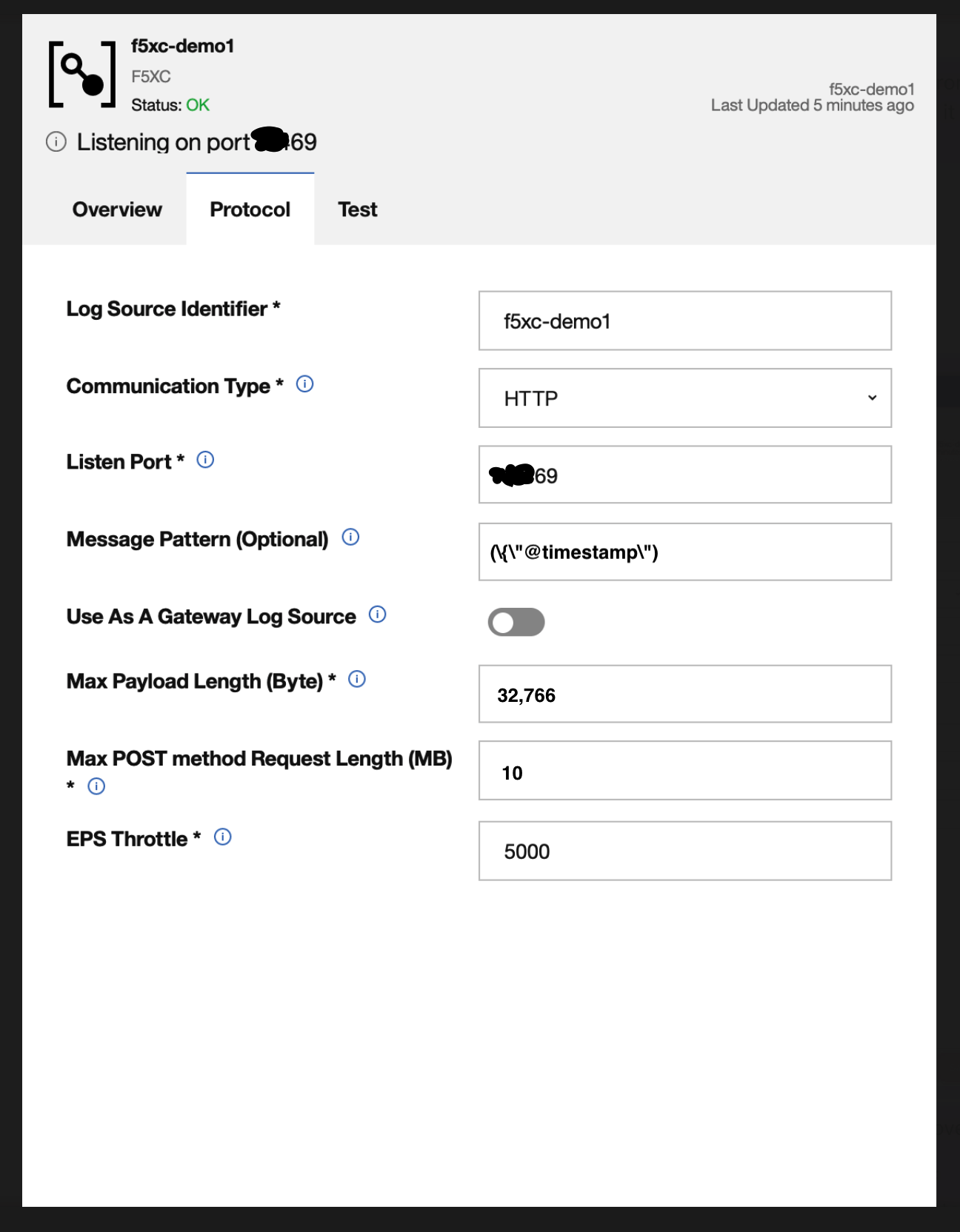Click the info icon beside Listen Port
Image resolution: width=960 pixels, height=1232 pixels.
coord(206,460)
